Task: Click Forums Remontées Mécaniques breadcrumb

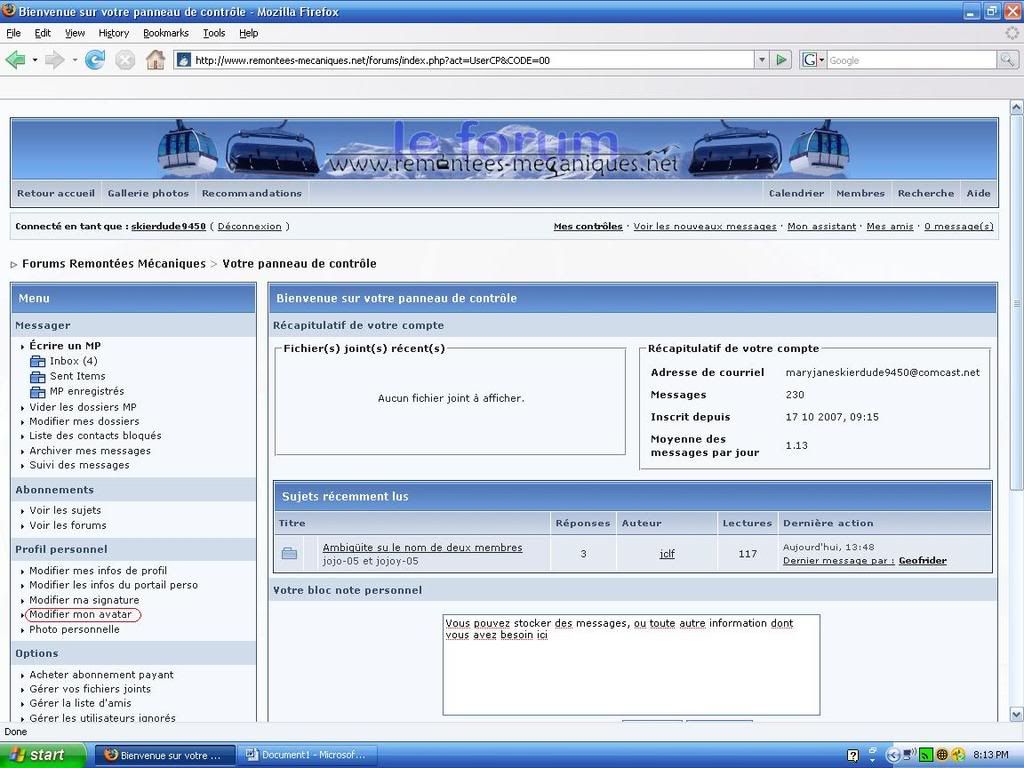Action: click(114, 264)
